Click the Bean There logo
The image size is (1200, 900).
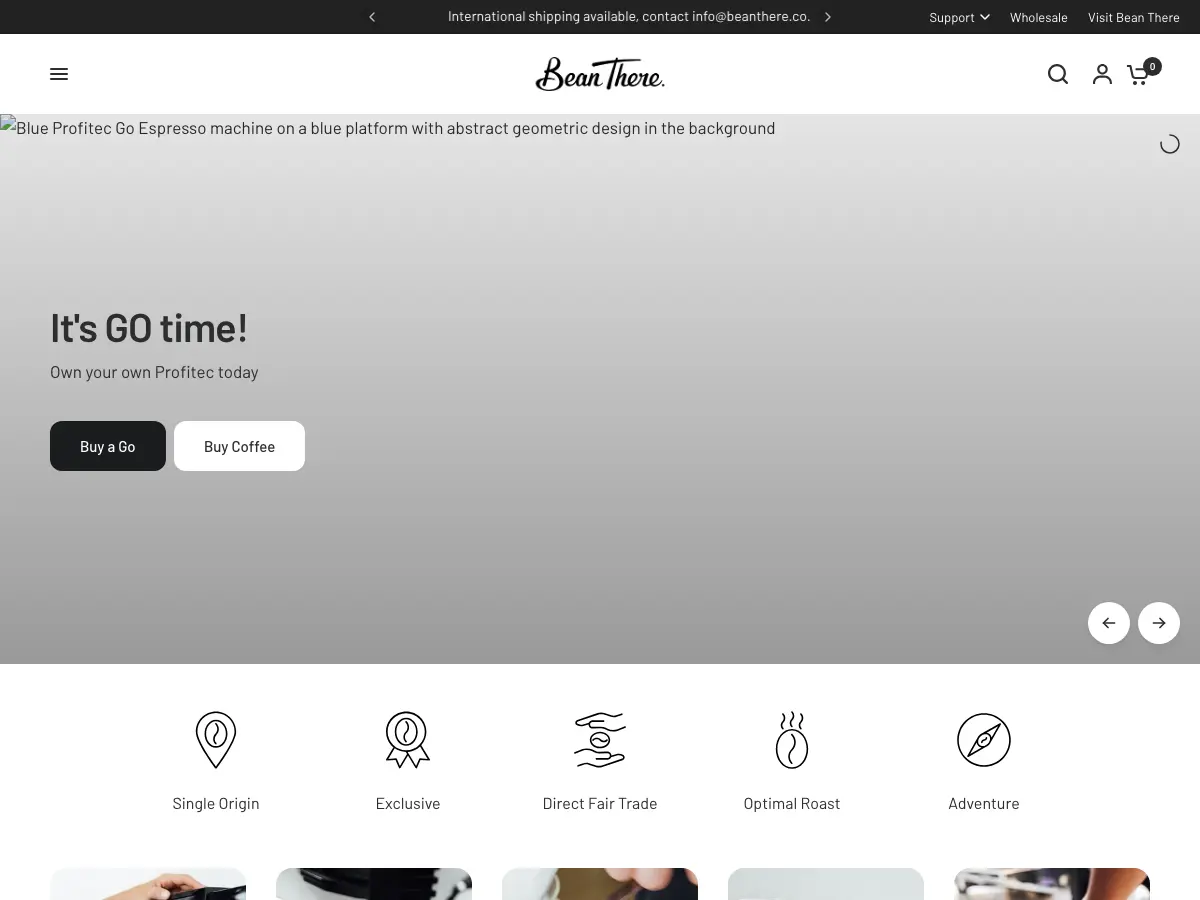click(600, 74)
